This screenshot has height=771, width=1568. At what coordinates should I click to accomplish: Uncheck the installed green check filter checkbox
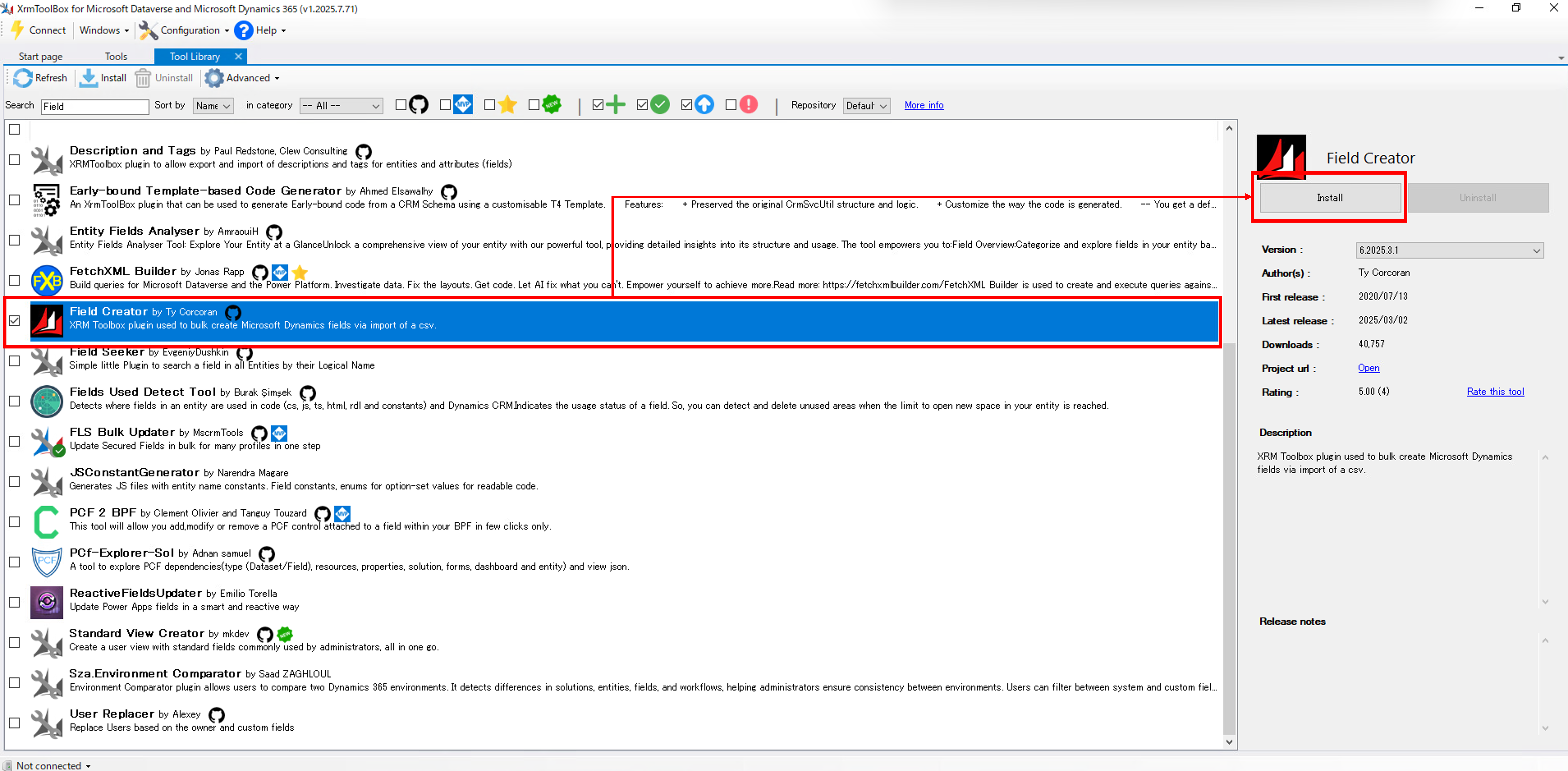tap(642, 105)
